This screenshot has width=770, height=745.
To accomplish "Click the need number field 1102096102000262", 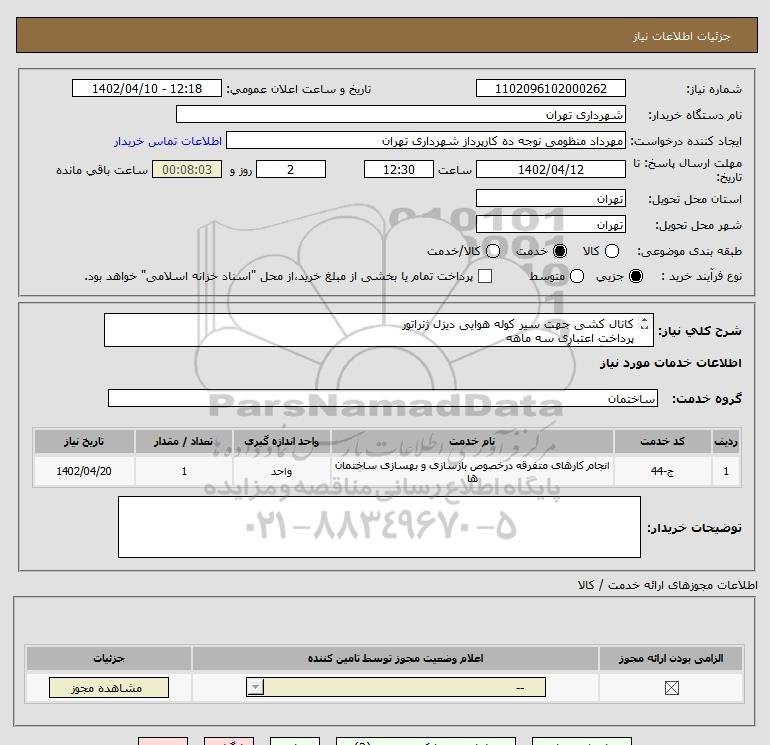I will (x=550, y=88).
